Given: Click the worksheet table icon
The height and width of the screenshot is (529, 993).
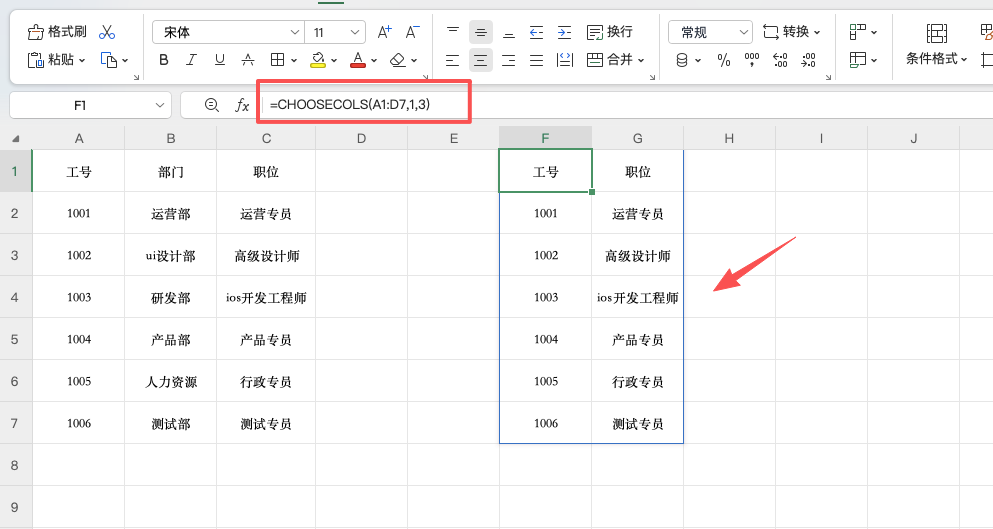Looking at the screenshot, I should click(x=858, y=60).
